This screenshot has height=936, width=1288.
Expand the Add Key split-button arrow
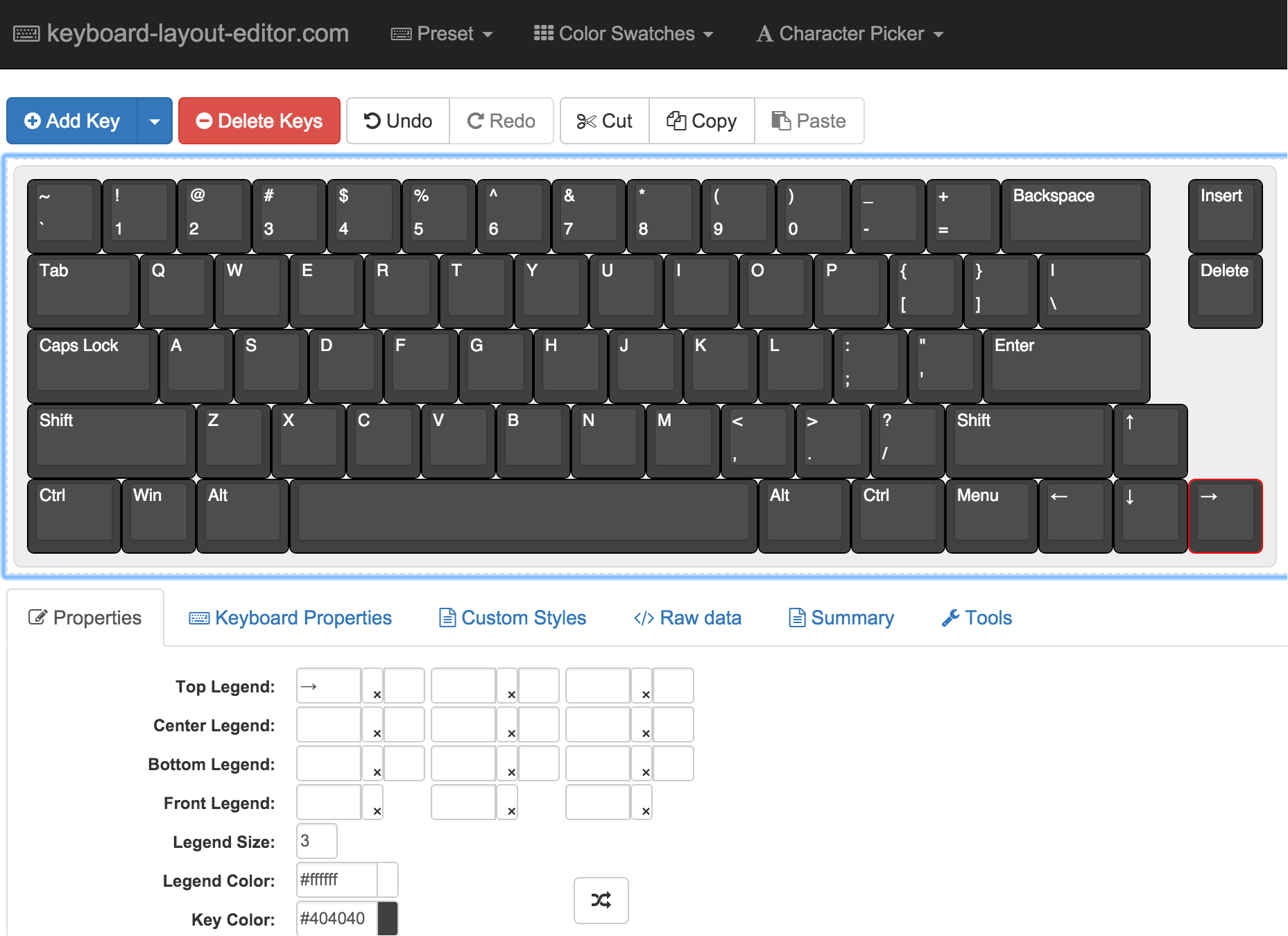pos(154,120)
